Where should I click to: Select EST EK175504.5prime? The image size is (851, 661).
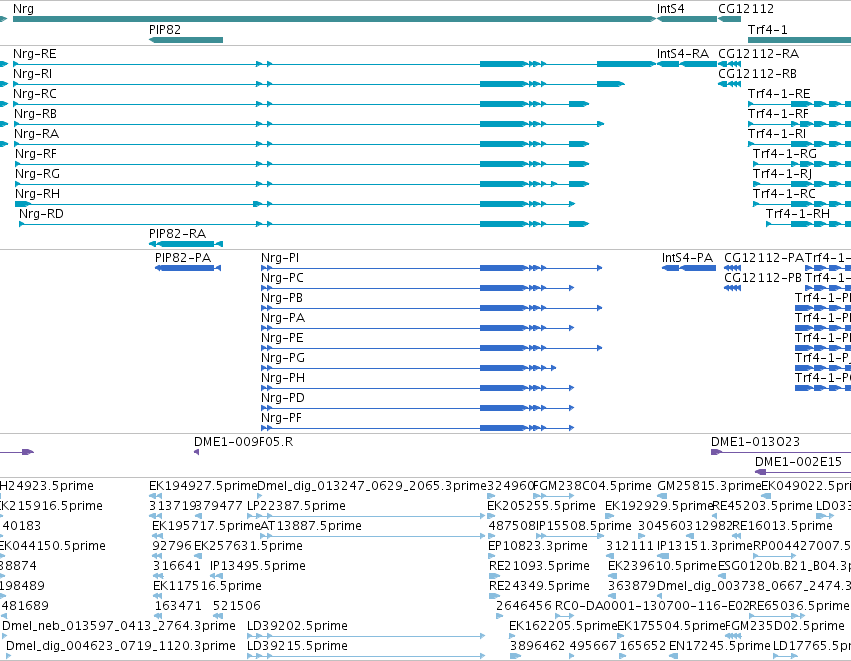click(671, 626)
